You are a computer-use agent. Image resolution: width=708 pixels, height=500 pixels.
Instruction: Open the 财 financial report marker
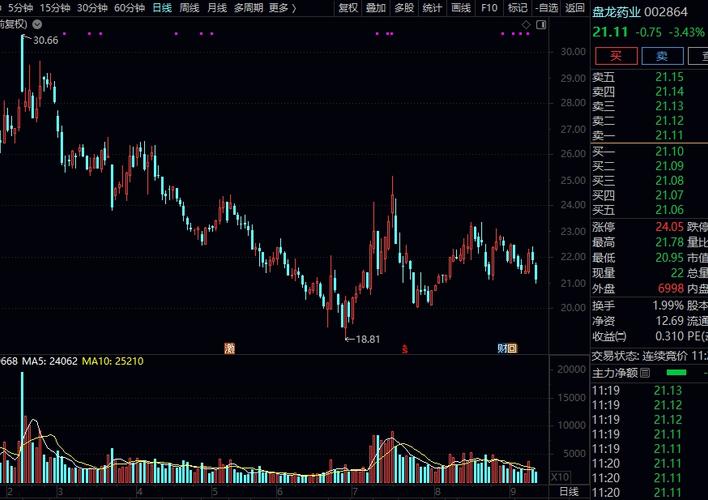[502, 348]
